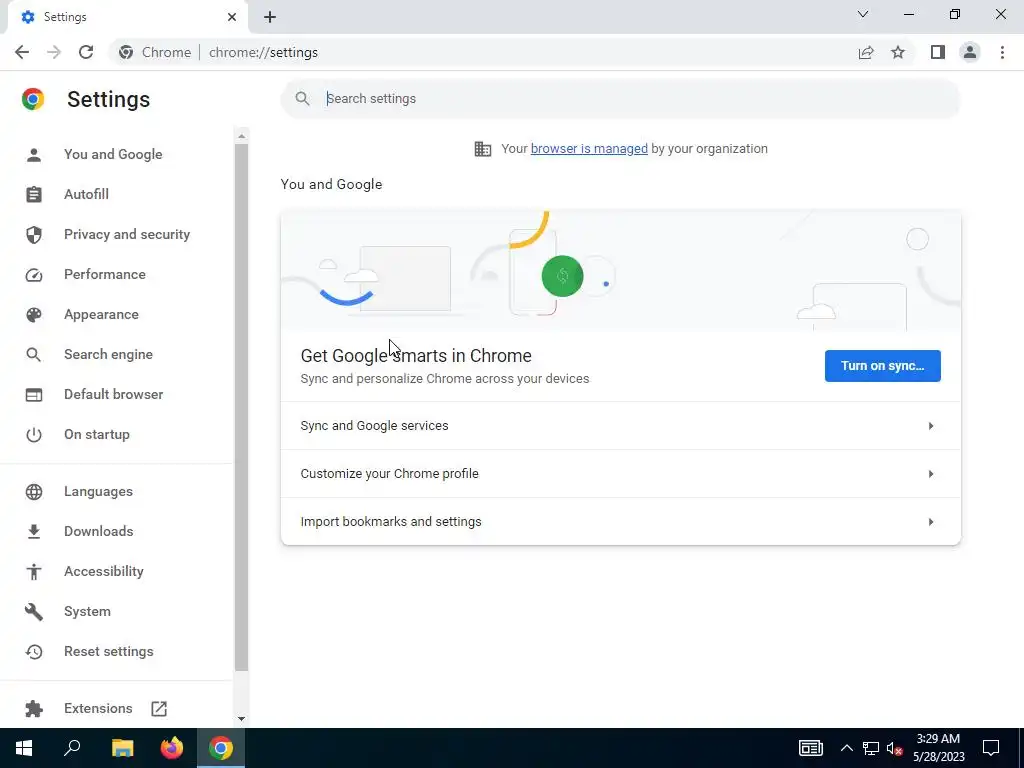The width and height of the screenshot is (1024, 768).
Task: Open Windows Start menu
Action: click(24, 748)
